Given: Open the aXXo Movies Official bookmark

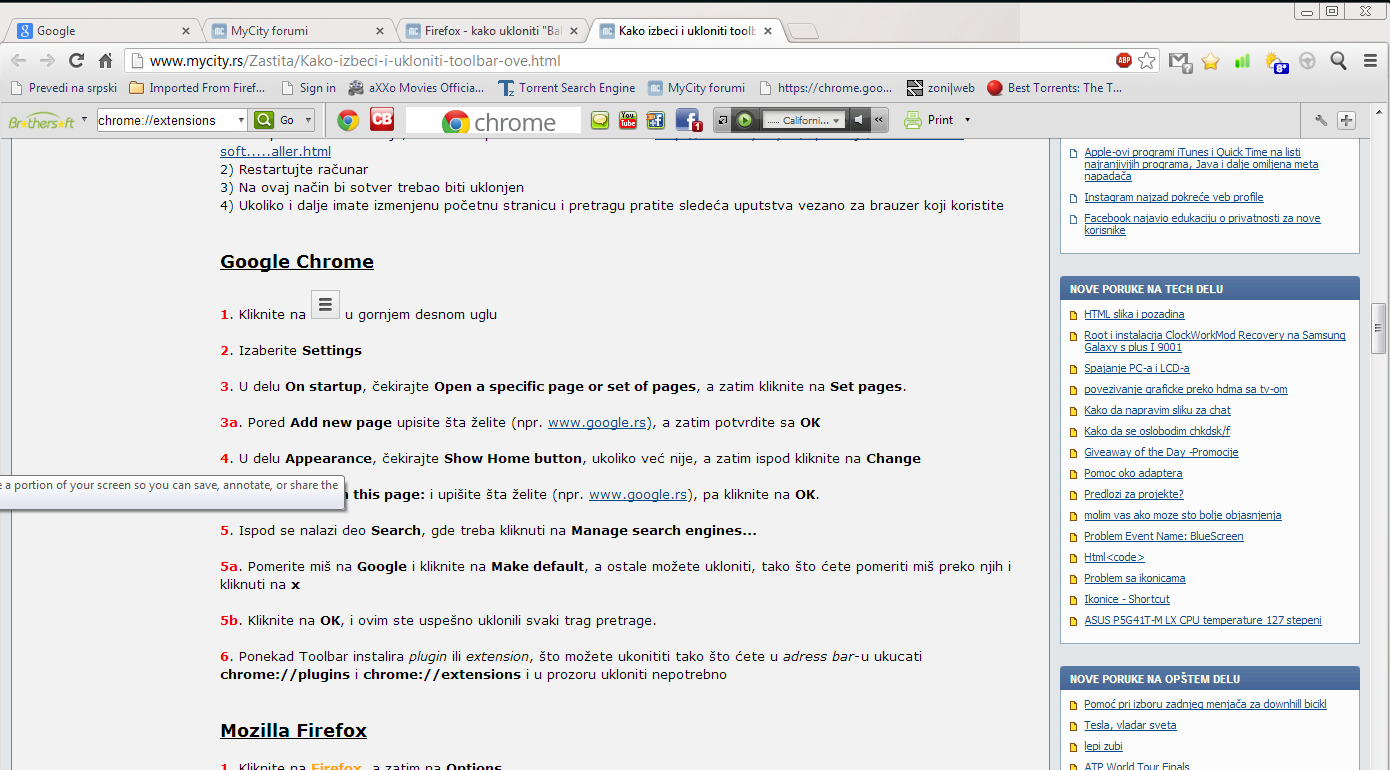Looking at the screenshot, I should pos(417,88).
